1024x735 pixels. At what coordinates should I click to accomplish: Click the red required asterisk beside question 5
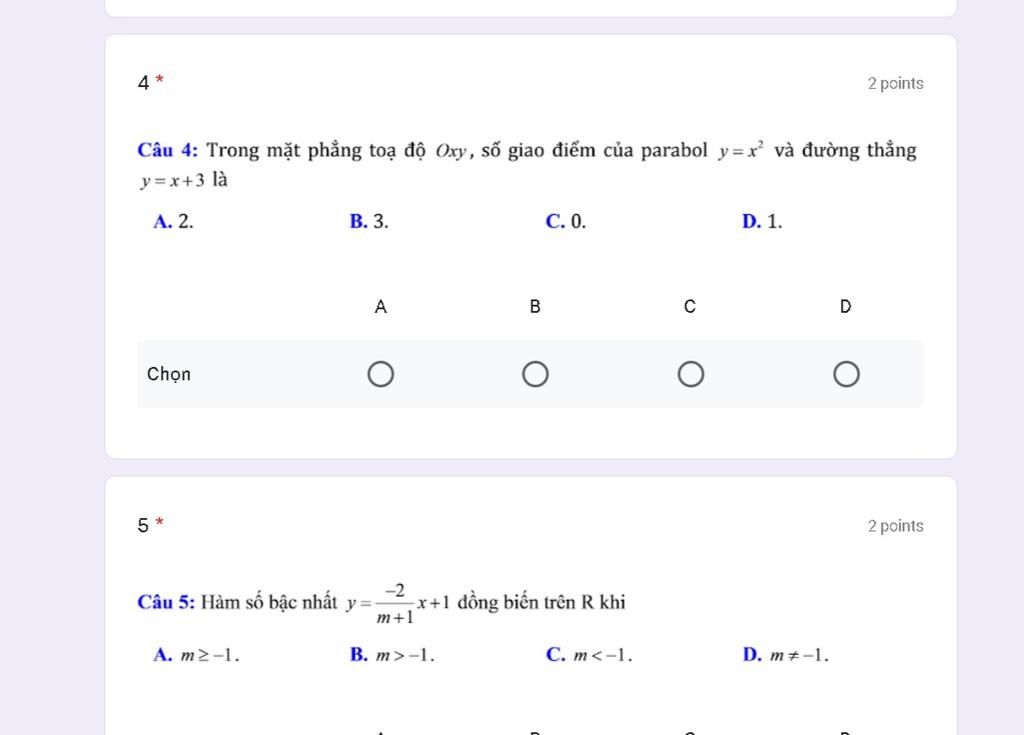pyautogui.click(x=159, y=523)
